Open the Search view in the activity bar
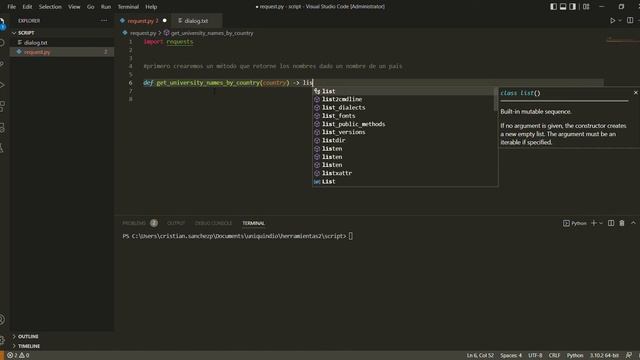Screen dimensions: 640x360 tap(2, 43)
